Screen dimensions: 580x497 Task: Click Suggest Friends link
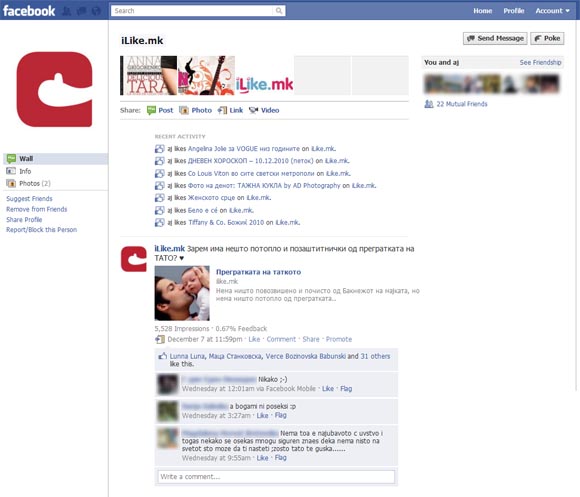[29, 199]
